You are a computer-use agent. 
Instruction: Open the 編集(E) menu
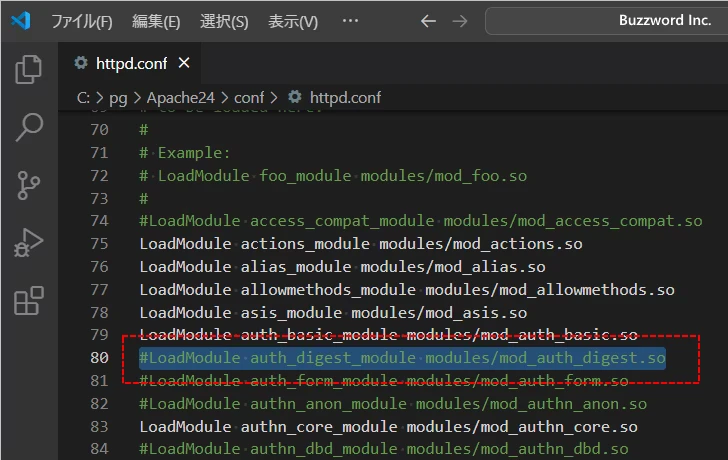click(156, 21)
